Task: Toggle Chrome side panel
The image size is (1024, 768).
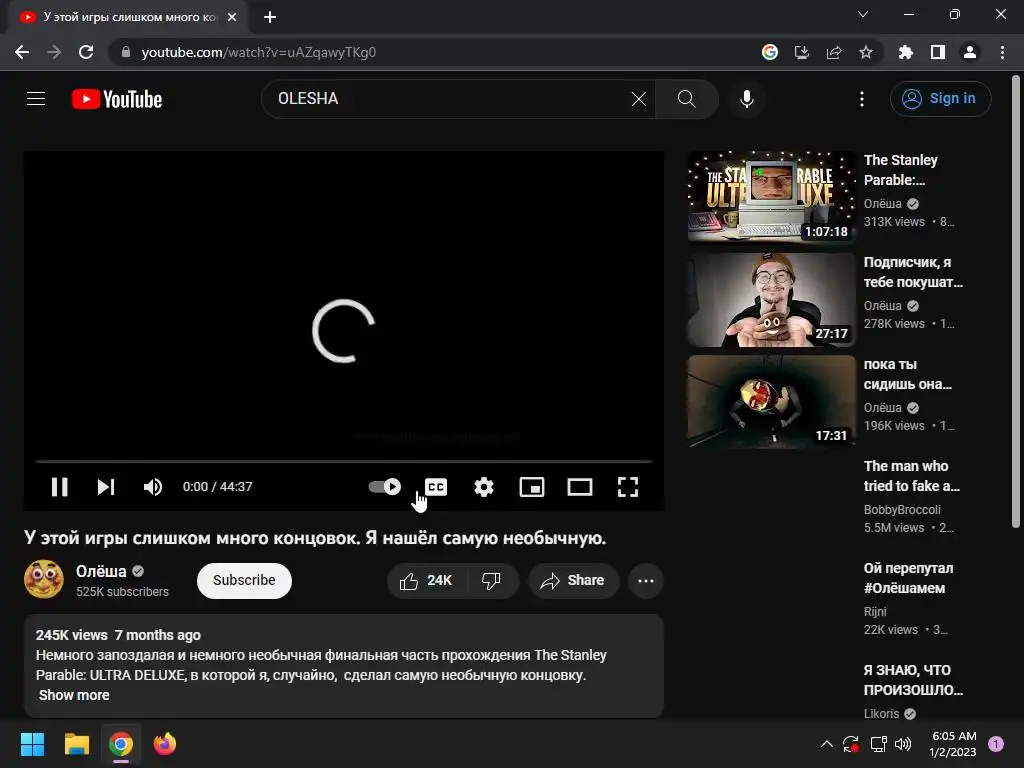Action: click(938, 52)
